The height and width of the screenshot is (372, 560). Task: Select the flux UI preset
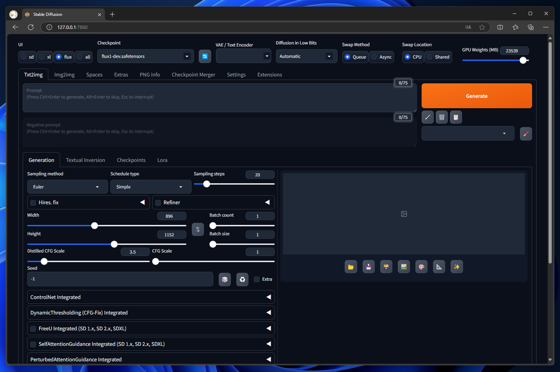click(x=64, y=57)
